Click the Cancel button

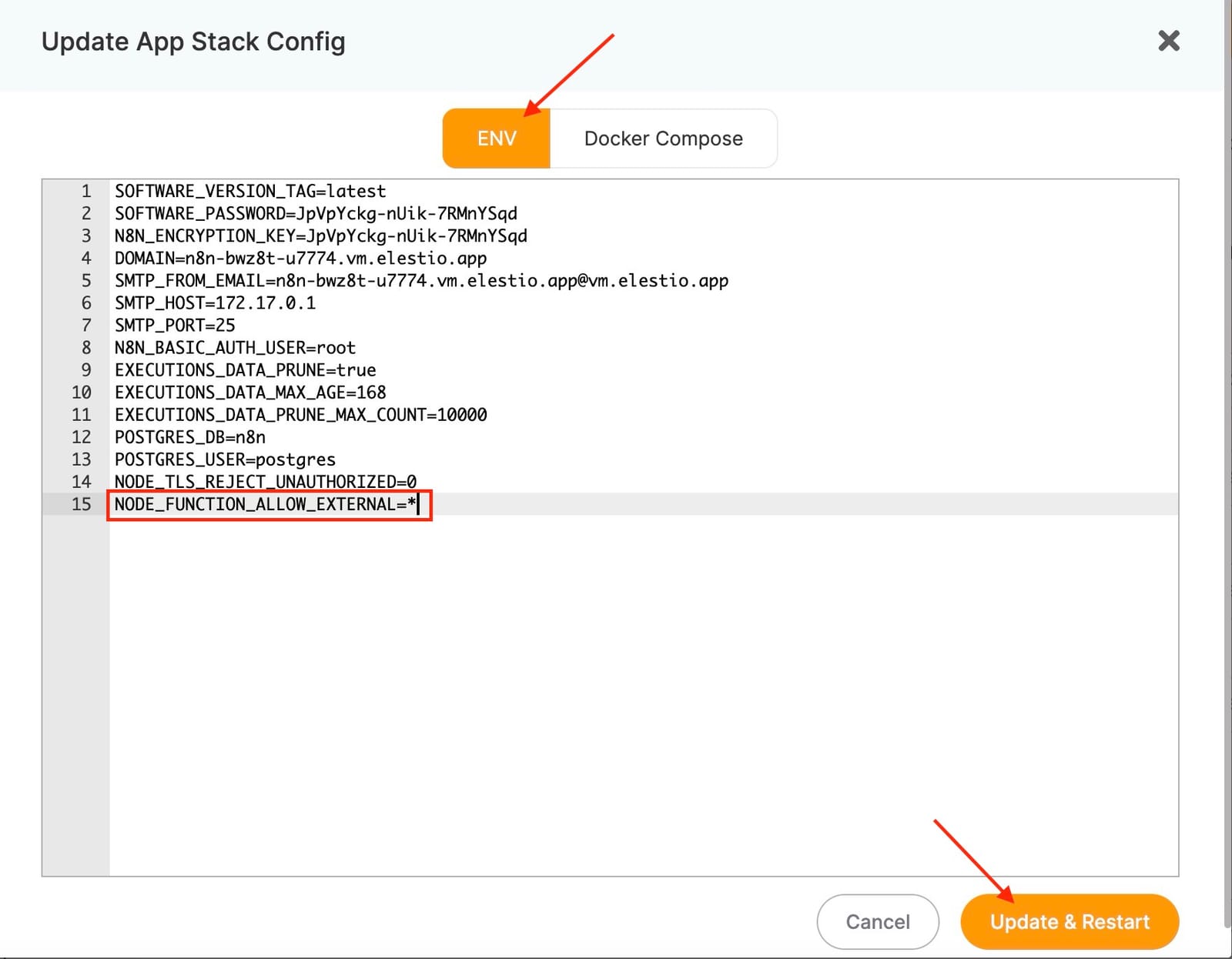(877, 921)
